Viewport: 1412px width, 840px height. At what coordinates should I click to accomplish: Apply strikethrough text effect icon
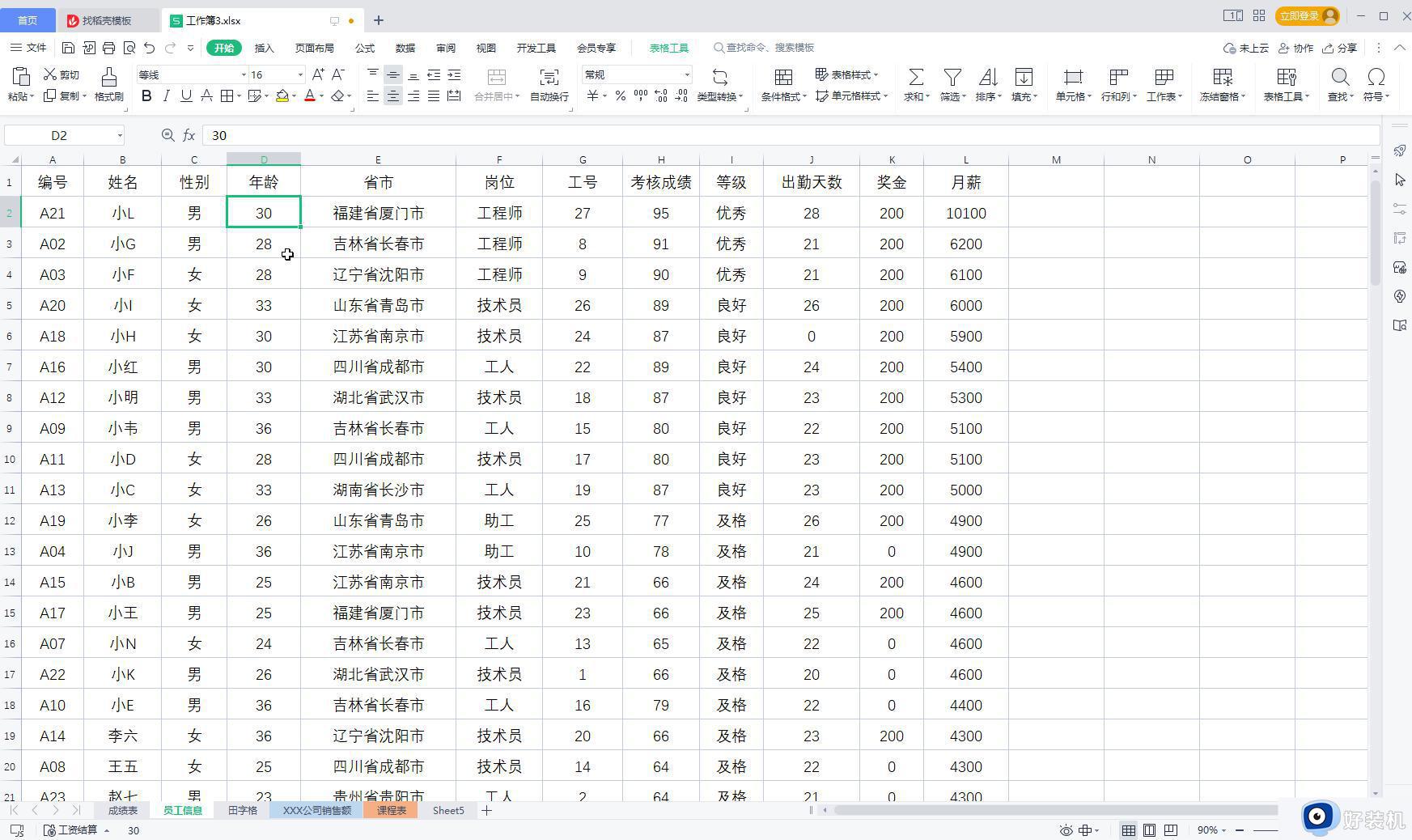207,96
